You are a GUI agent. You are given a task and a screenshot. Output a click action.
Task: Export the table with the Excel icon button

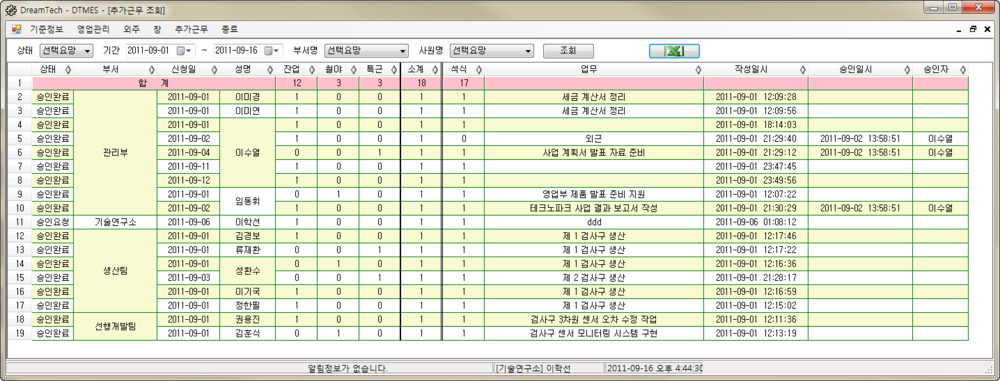tap(674, 51)
